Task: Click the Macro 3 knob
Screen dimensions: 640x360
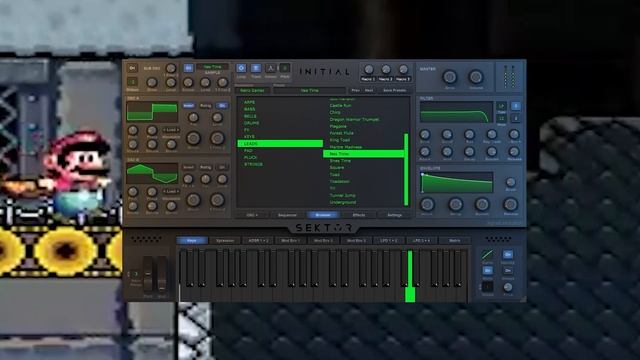Action: (x=403, y=69)
